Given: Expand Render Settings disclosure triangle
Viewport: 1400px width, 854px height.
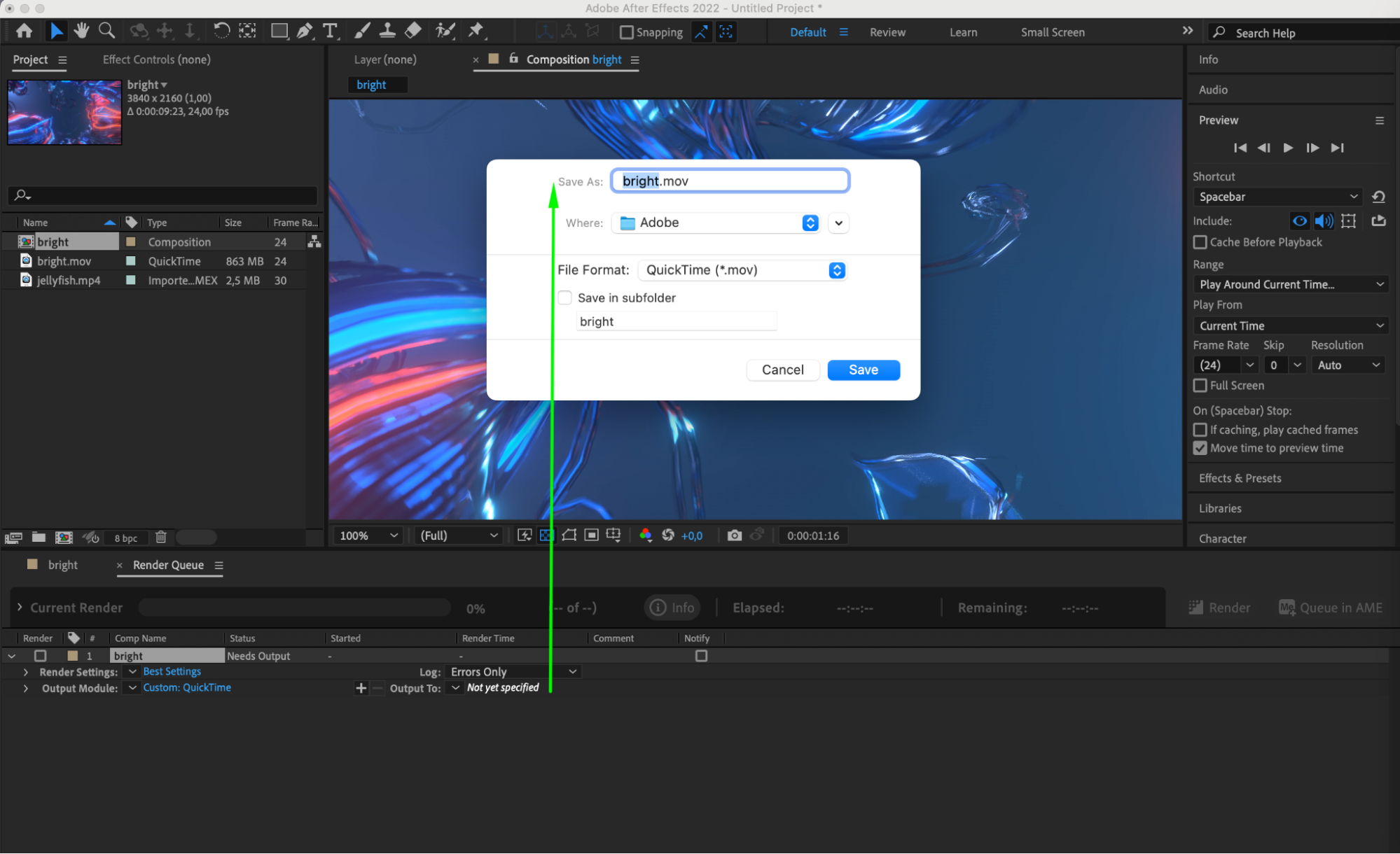Looking at the screenshot, I should coord(26,672).
